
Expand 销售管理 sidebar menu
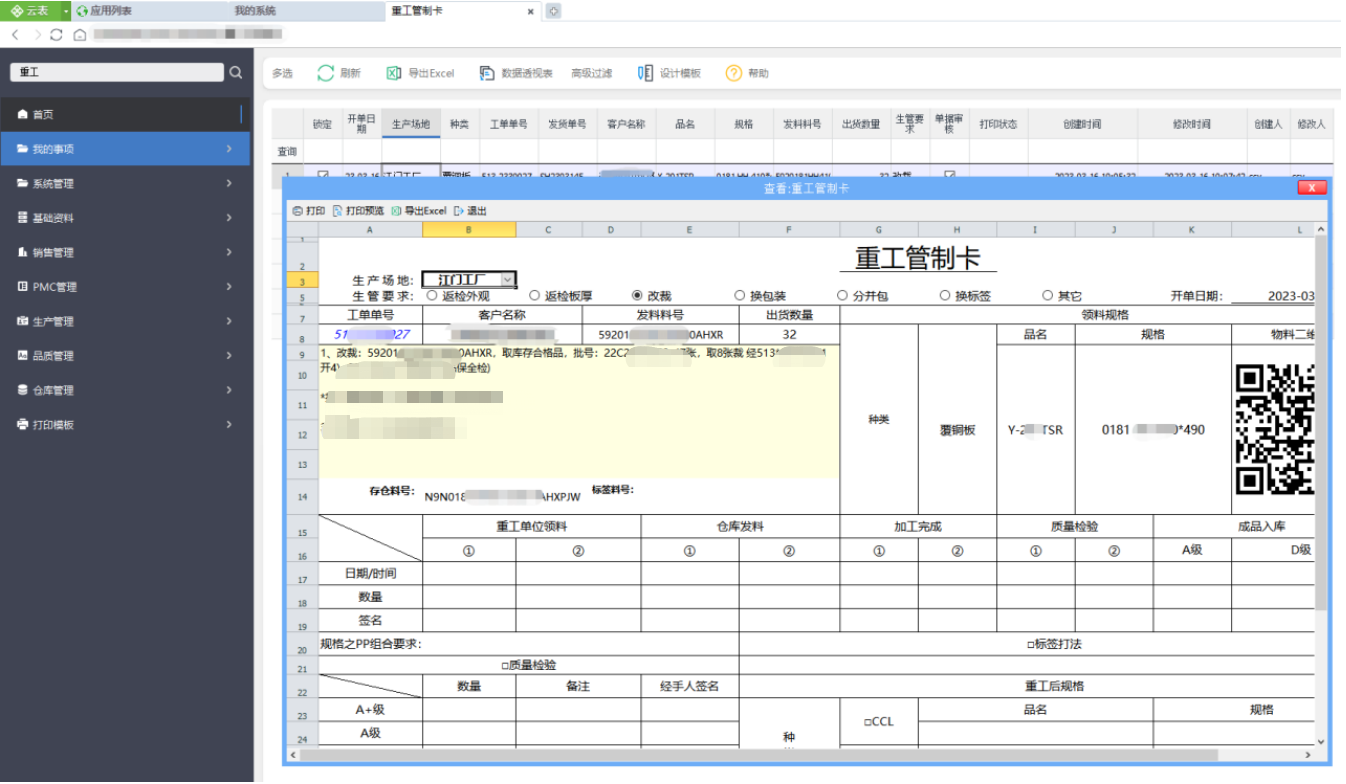pyautogui.click(x=125, y=252)
